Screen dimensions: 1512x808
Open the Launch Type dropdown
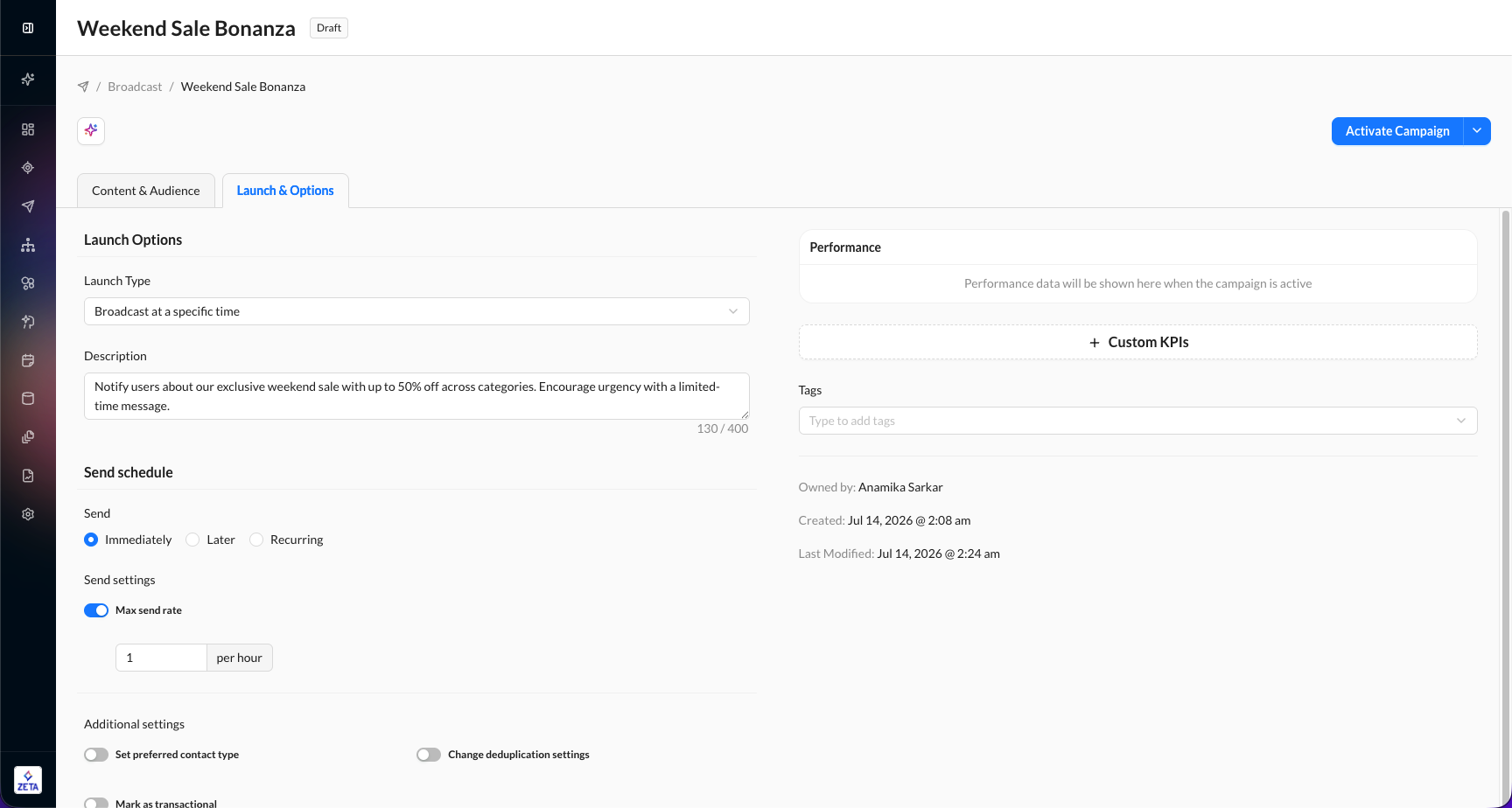pyautogui.click(x=416, y=311)
